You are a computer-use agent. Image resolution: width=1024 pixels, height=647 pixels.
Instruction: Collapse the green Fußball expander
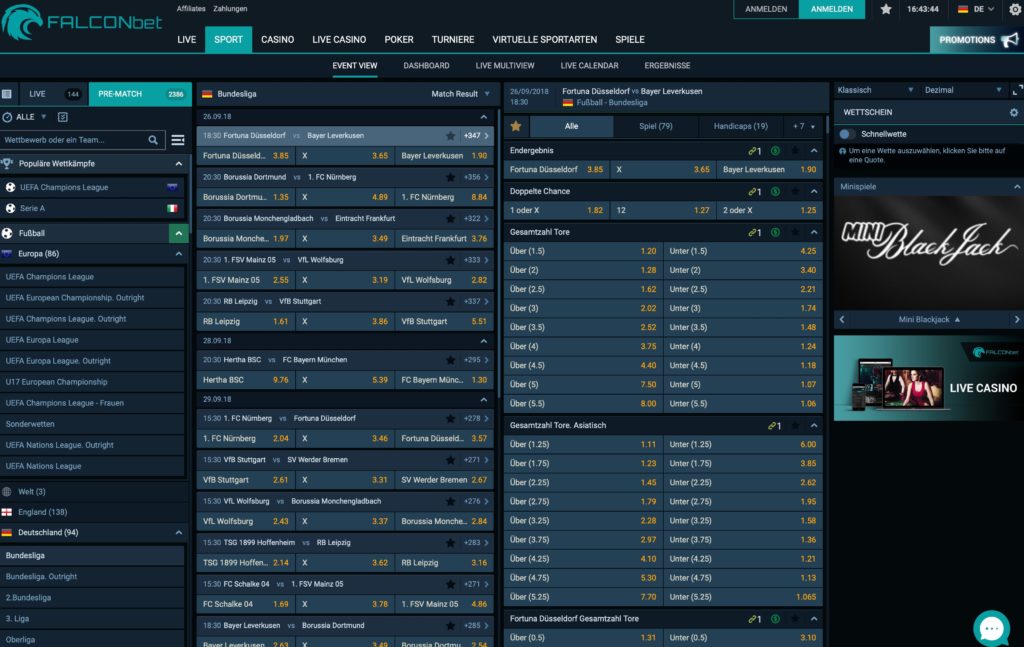point(178,233)
